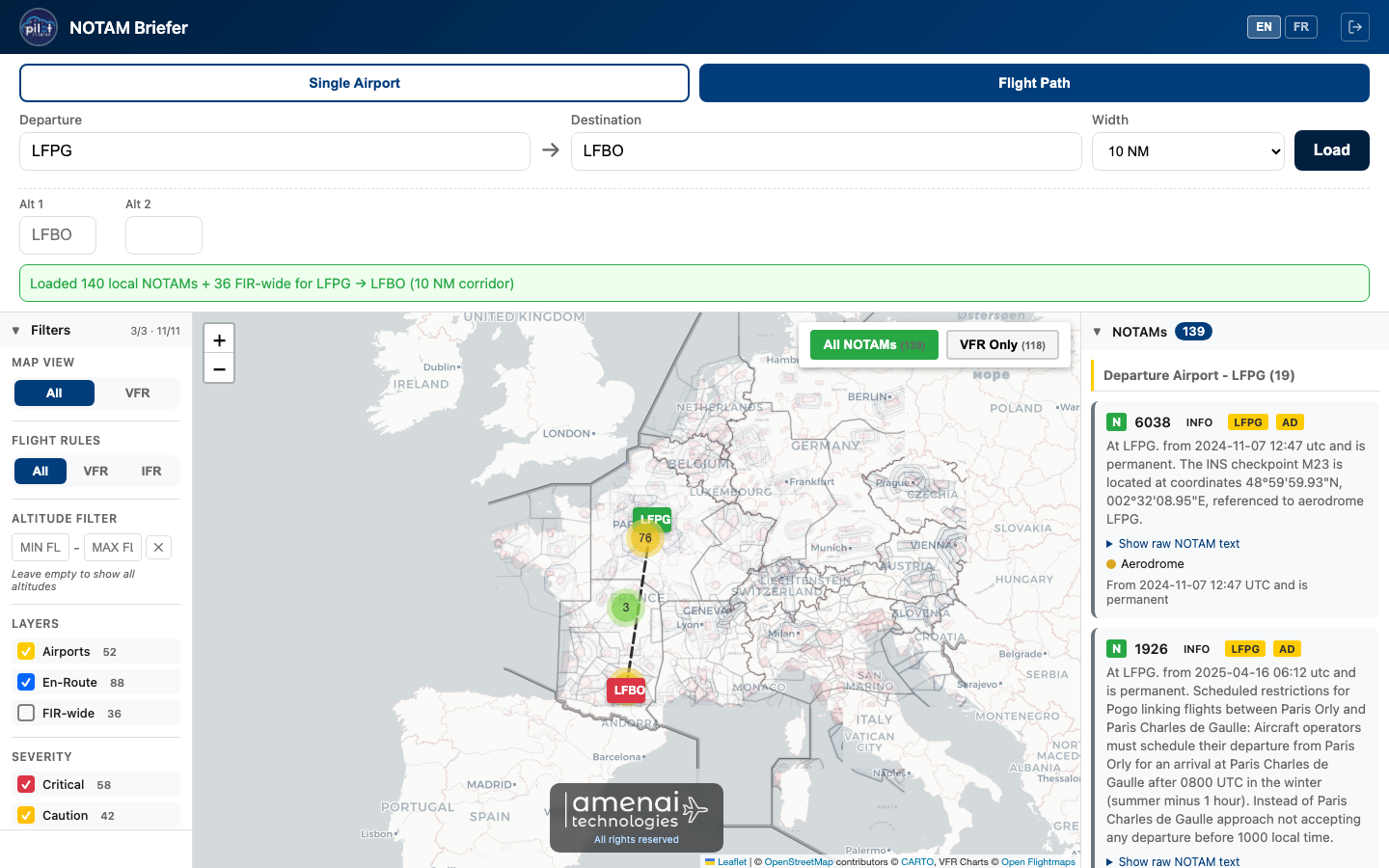Clear the altitude filter with X icon

click(x=158, y=548)
